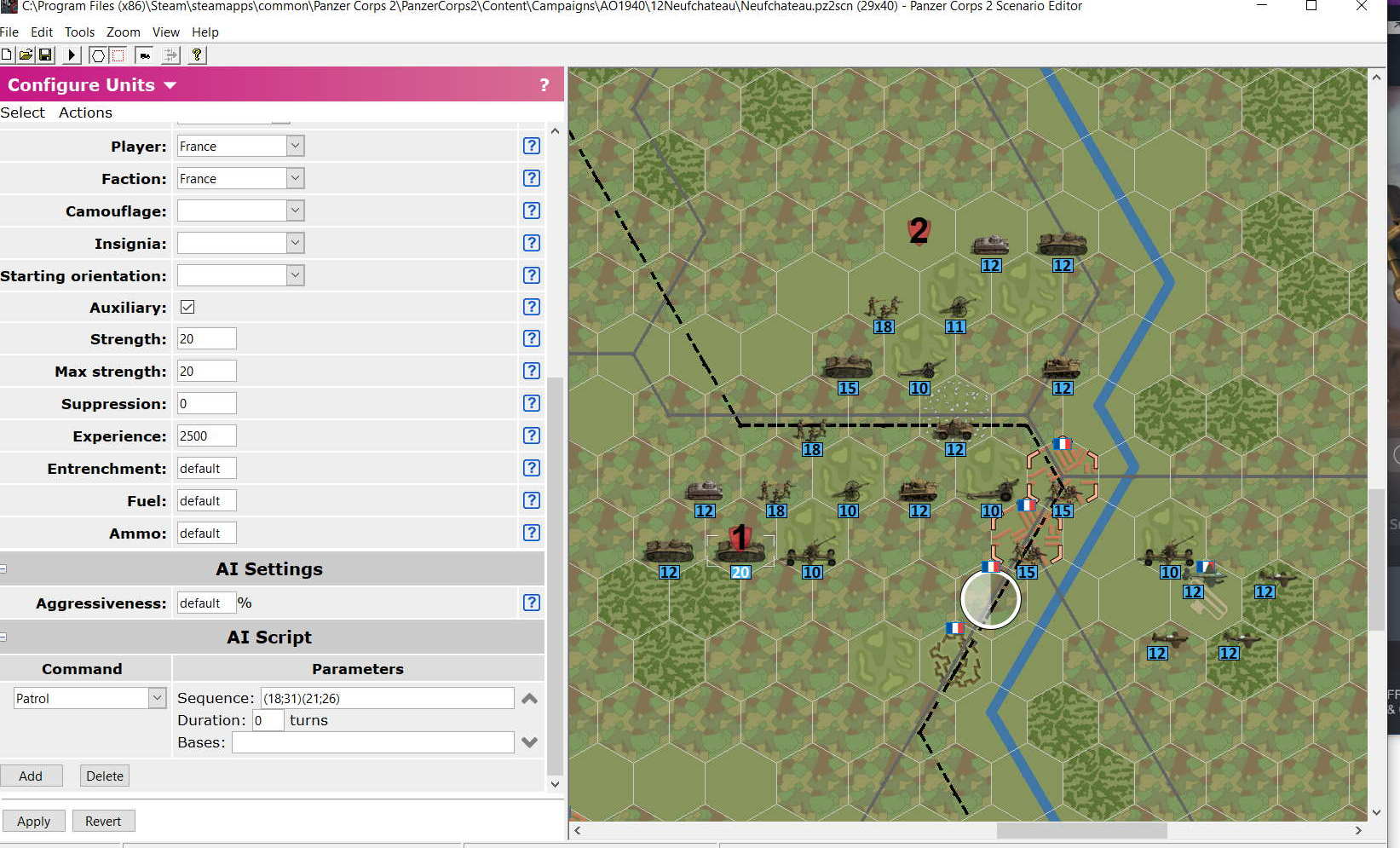Open the Edit menu
The height and width of the screenshot is (848, 1400).
[x=42, y=32]
